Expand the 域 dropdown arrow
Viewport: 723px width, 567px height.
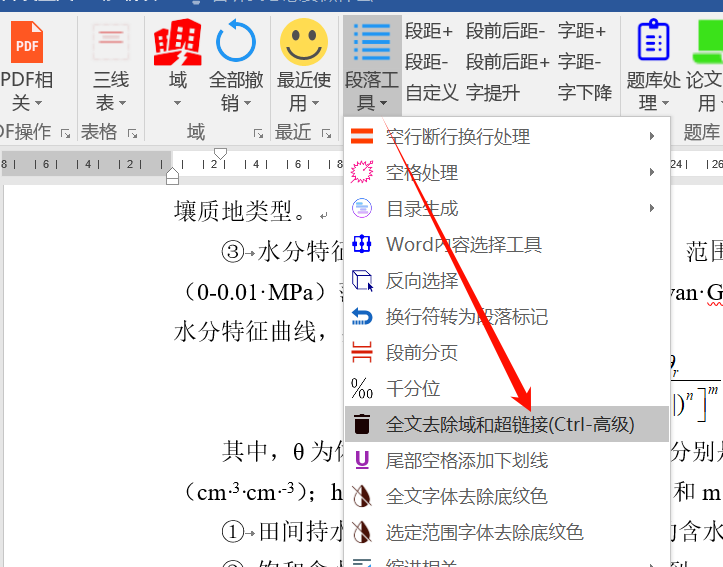[x=178, y=103]
